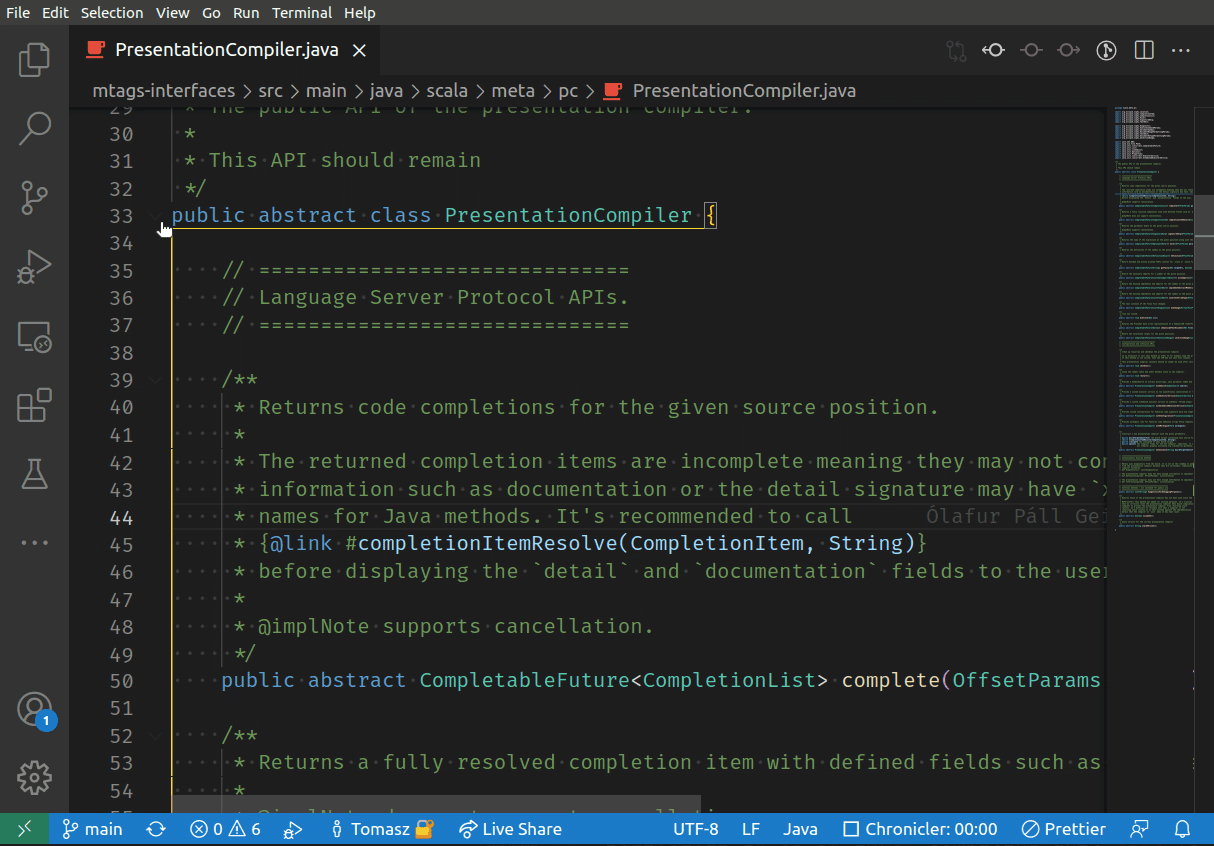The image size is (1214, 846).
Task: Click the dimmed compare changes icon
Action: pos(957,50)
